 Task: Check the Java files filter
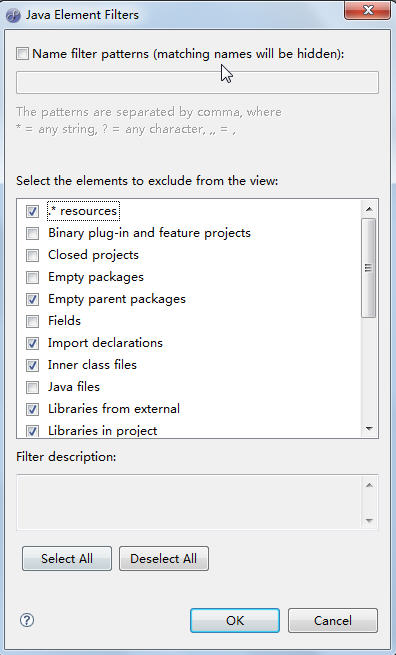point(32,387)
